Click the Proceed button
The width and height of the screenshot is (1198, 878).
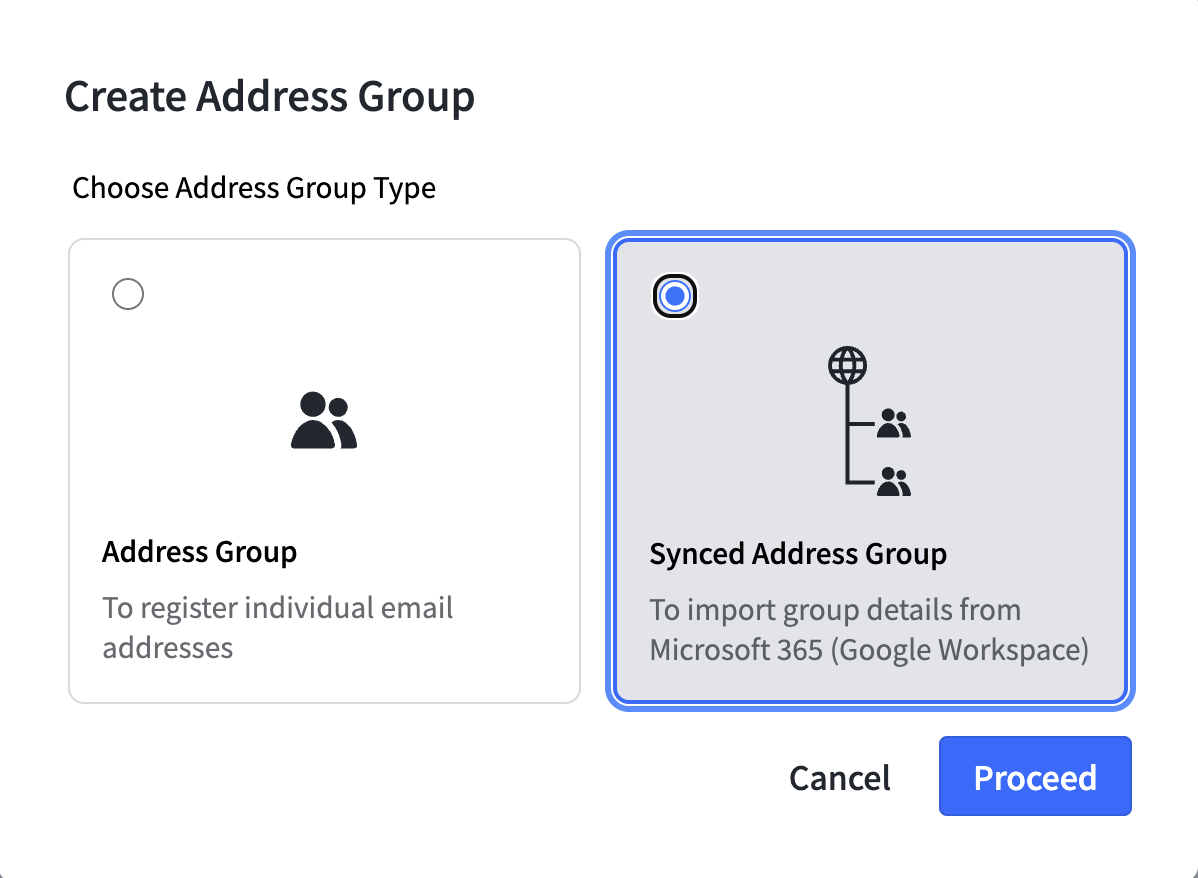coord(1034,777)
